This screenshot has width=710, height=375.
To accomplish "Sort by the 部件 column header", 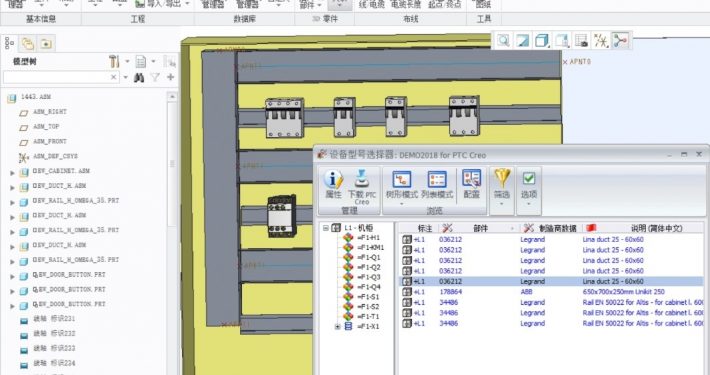I will click(481, 228).
